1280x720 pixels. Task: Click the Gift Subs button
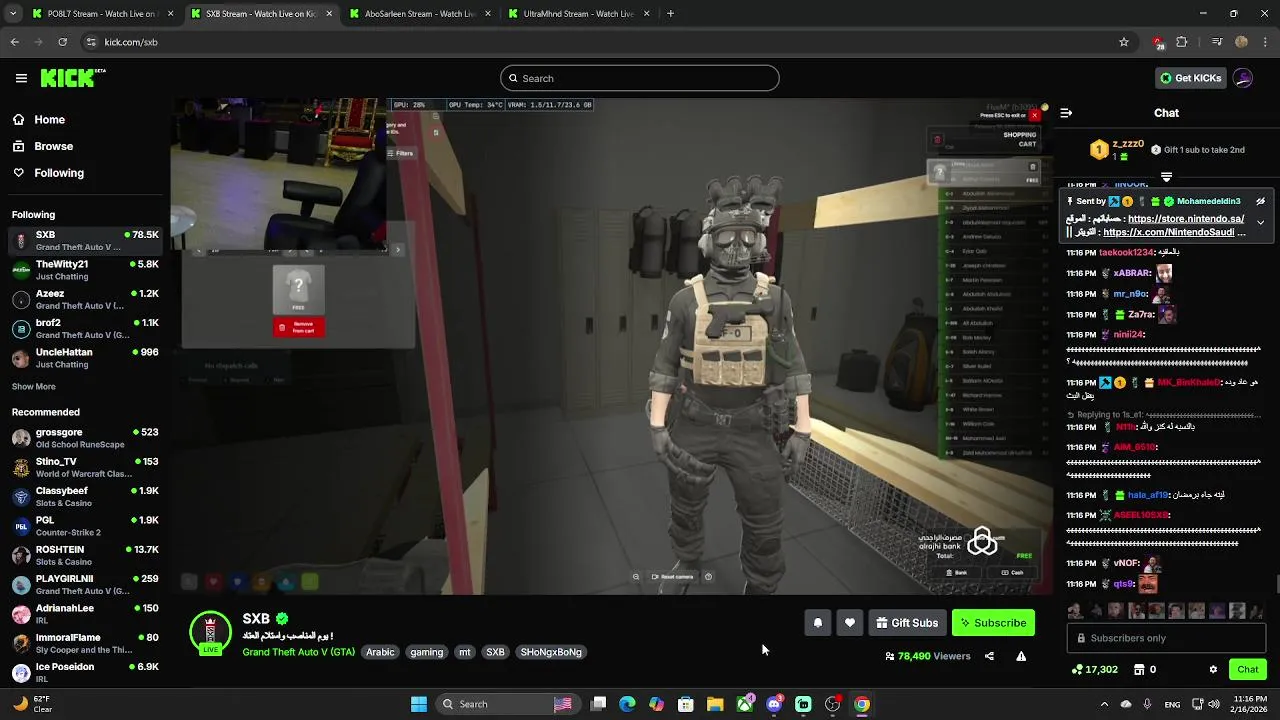(907, 623)
